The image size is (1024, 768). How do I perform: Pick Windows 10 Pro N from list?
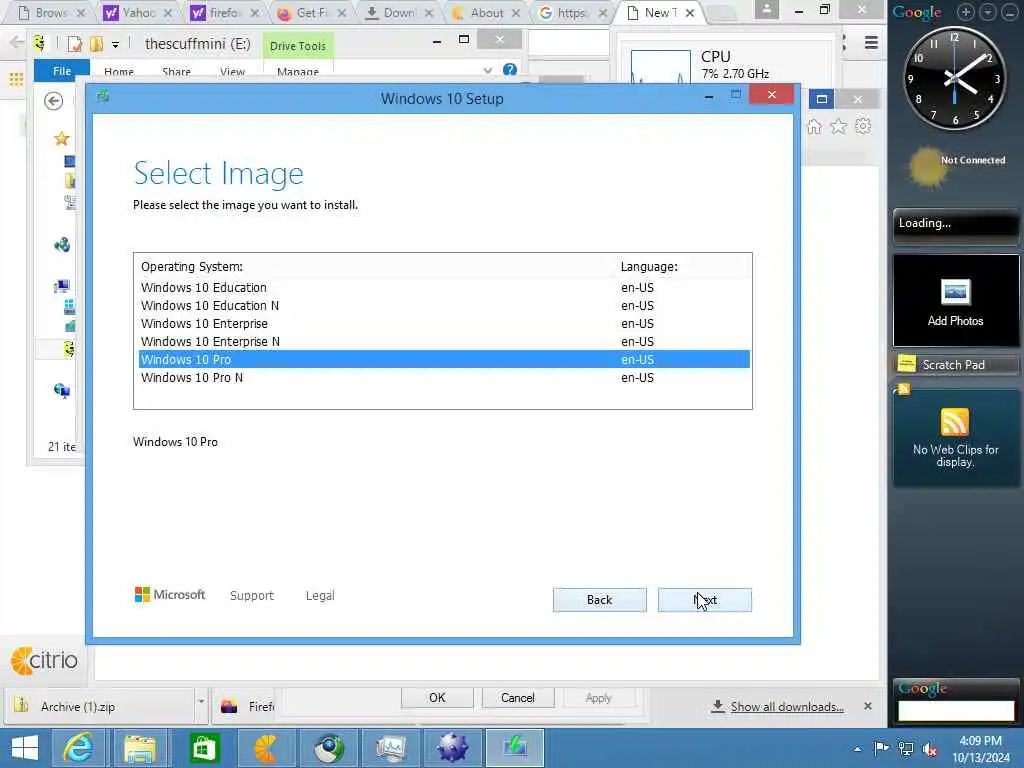pyautogui.click(x=444, y=377)
